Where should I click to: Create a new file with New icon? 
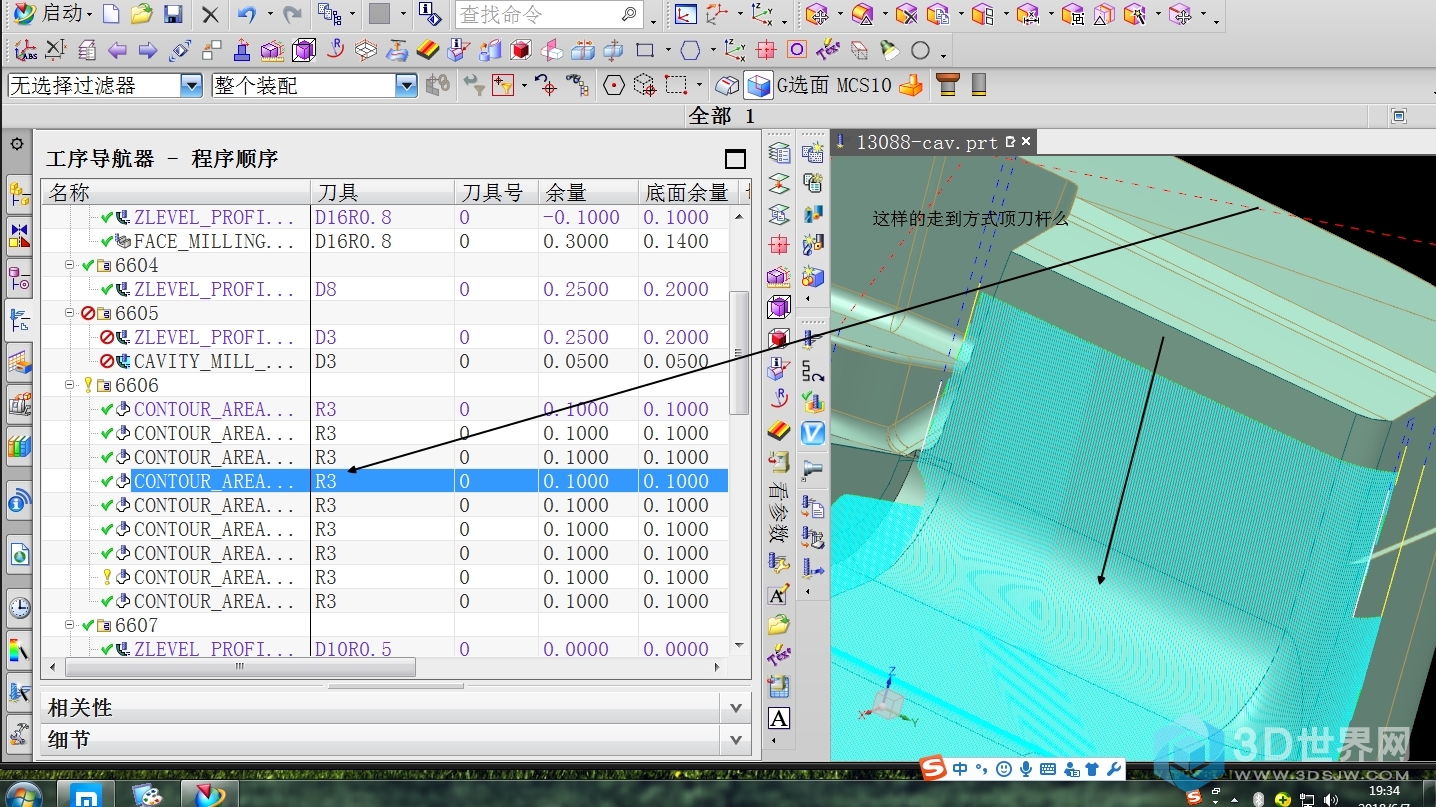click(111, 14)
